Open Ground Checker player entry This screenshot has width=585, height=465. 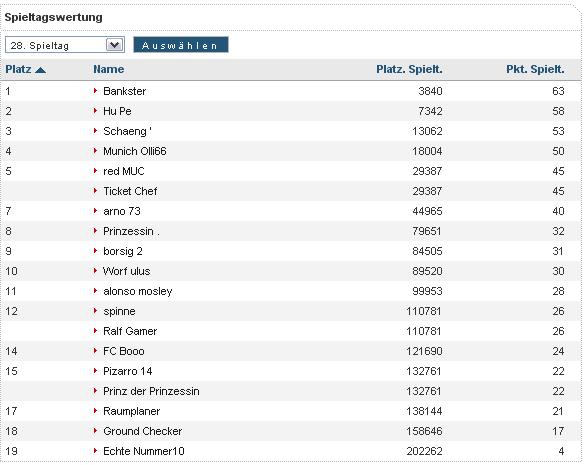[143, 431]
